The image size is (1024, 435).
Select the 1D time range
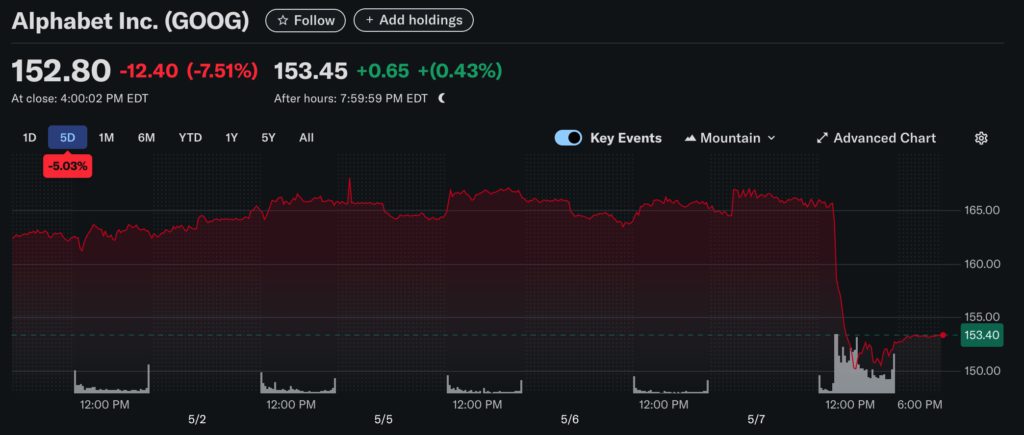[x=29, y=138]
